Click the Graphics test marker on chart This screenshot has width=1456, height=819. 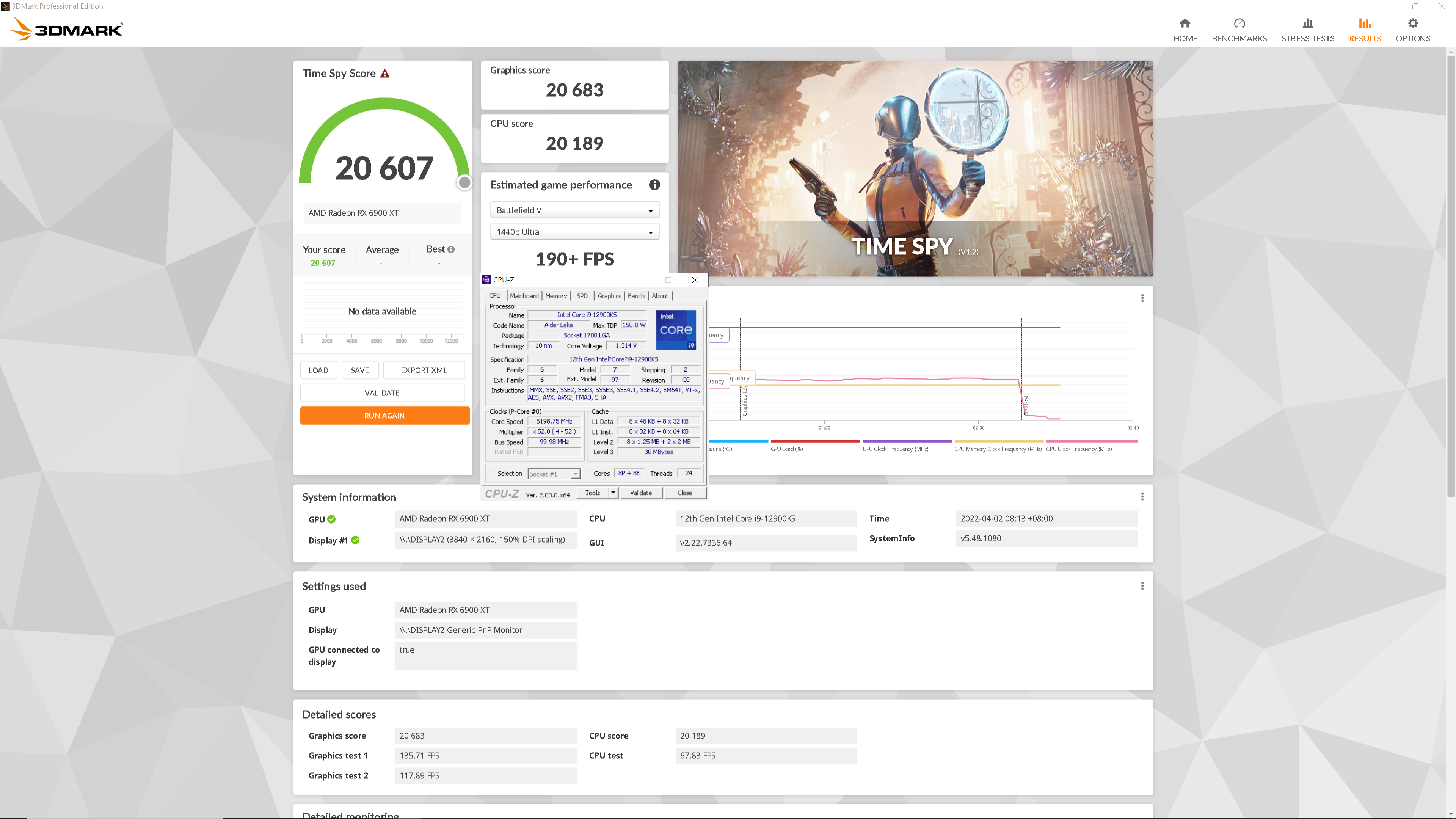pos(744,401)
